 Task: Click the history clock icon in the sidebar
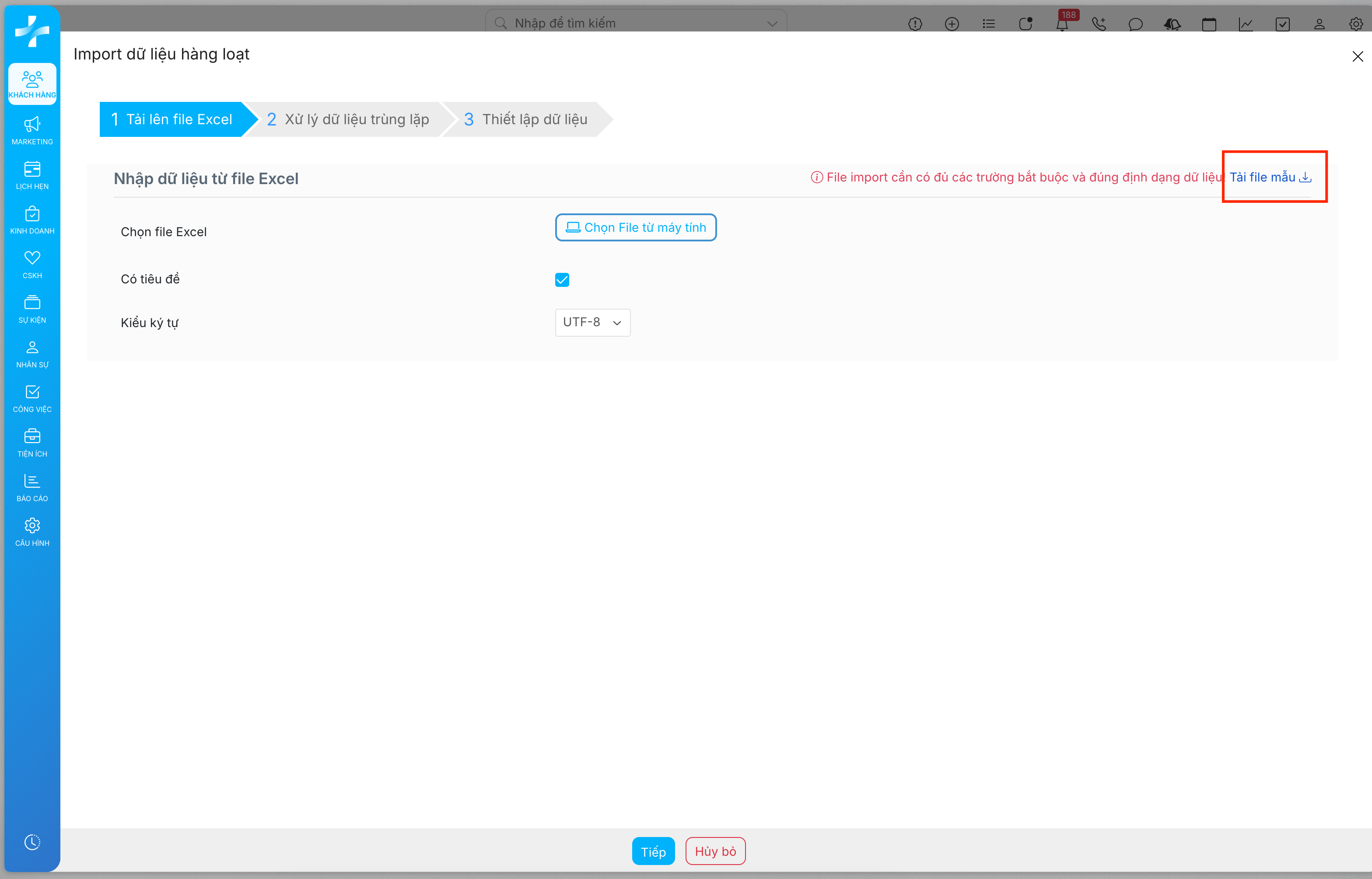(32, 842)
